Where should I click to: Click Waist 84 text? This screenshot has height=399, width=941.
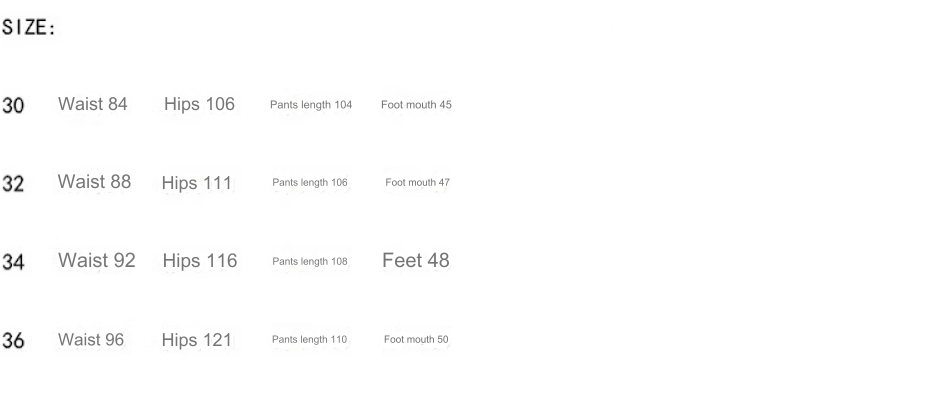[x=92, y=104]
